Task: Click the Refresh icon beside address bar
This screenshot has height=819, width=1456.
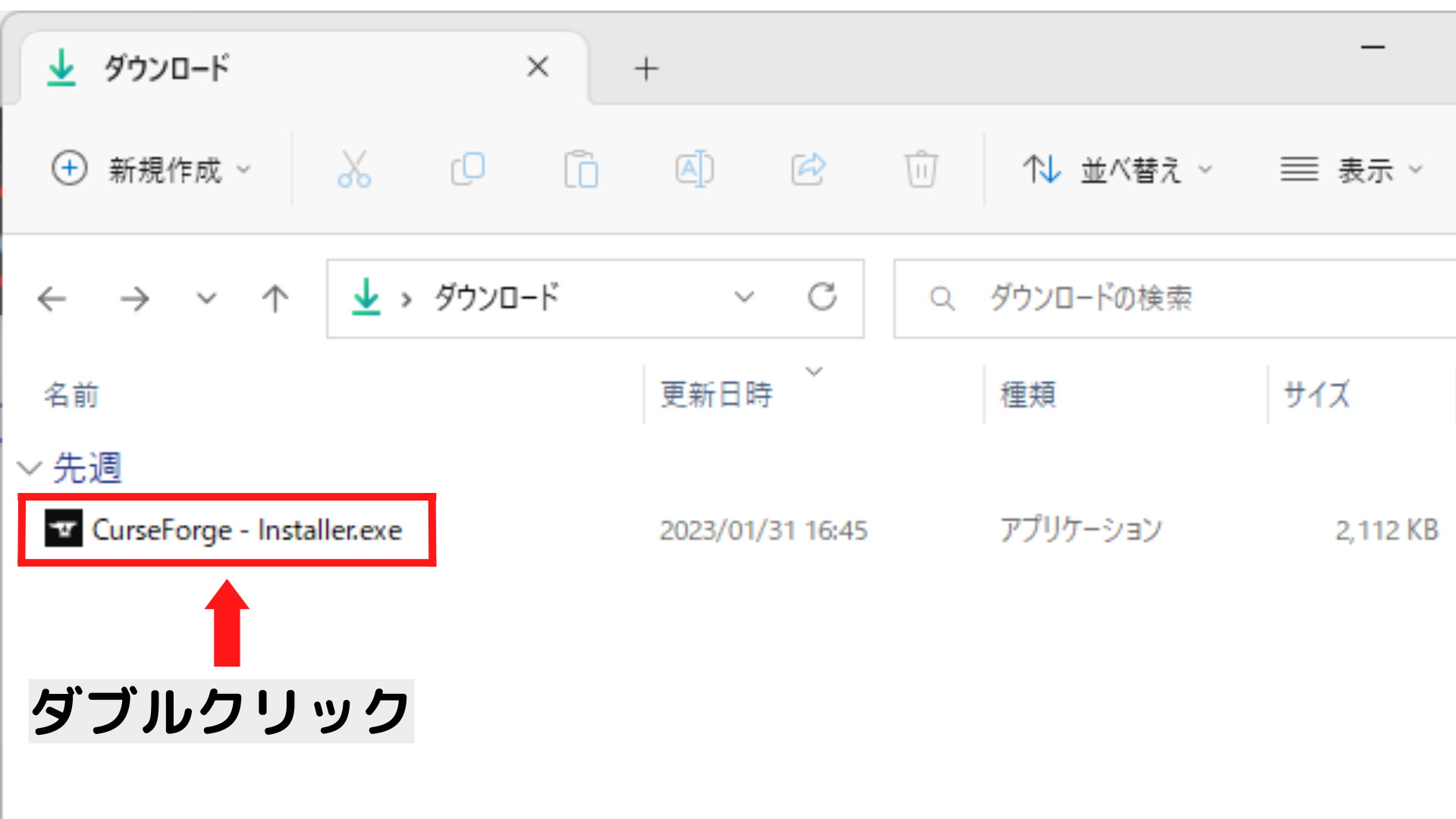Action: 822,297
